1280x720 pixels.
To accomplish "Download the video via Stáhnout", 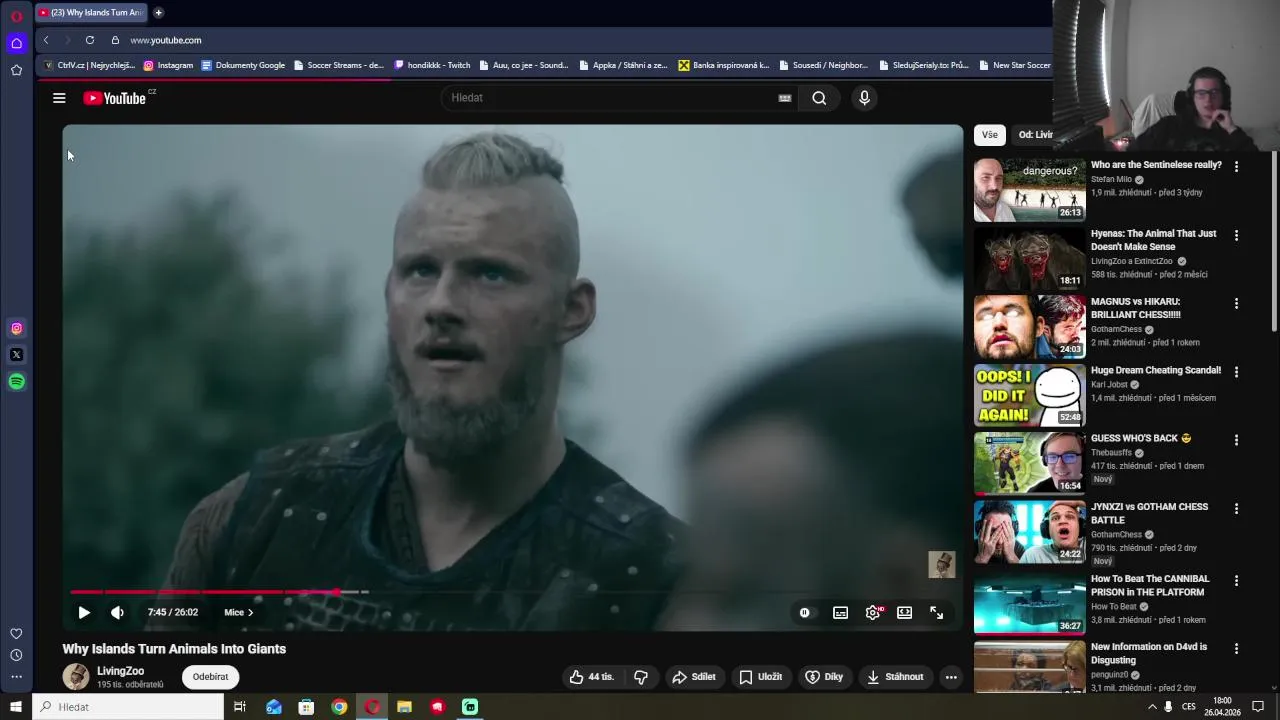I will 895,677.
